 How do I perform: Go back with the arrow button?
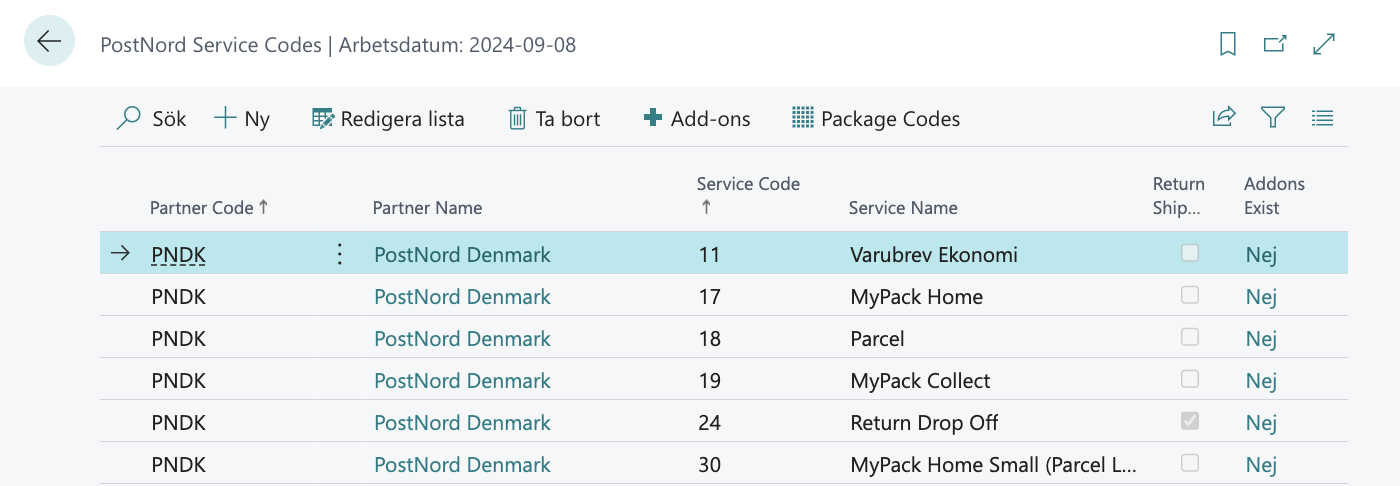point(49,41)
